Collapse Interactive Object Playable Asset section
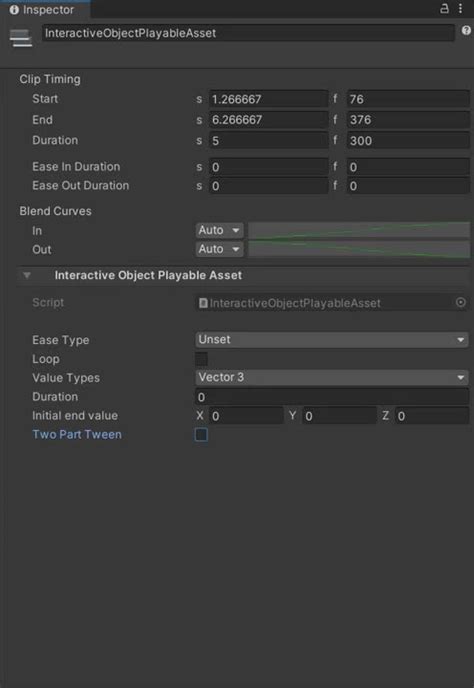 [x=27, y=276]
